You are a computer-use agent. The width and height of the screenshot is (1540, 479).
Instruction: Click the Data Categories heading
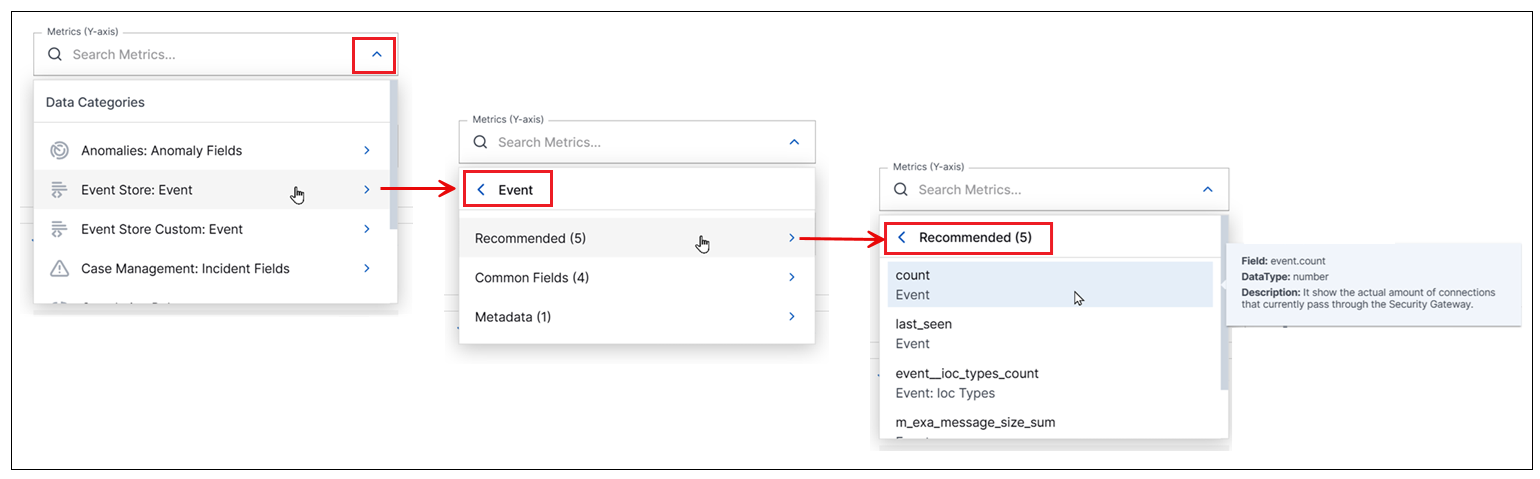pos(95,102)
